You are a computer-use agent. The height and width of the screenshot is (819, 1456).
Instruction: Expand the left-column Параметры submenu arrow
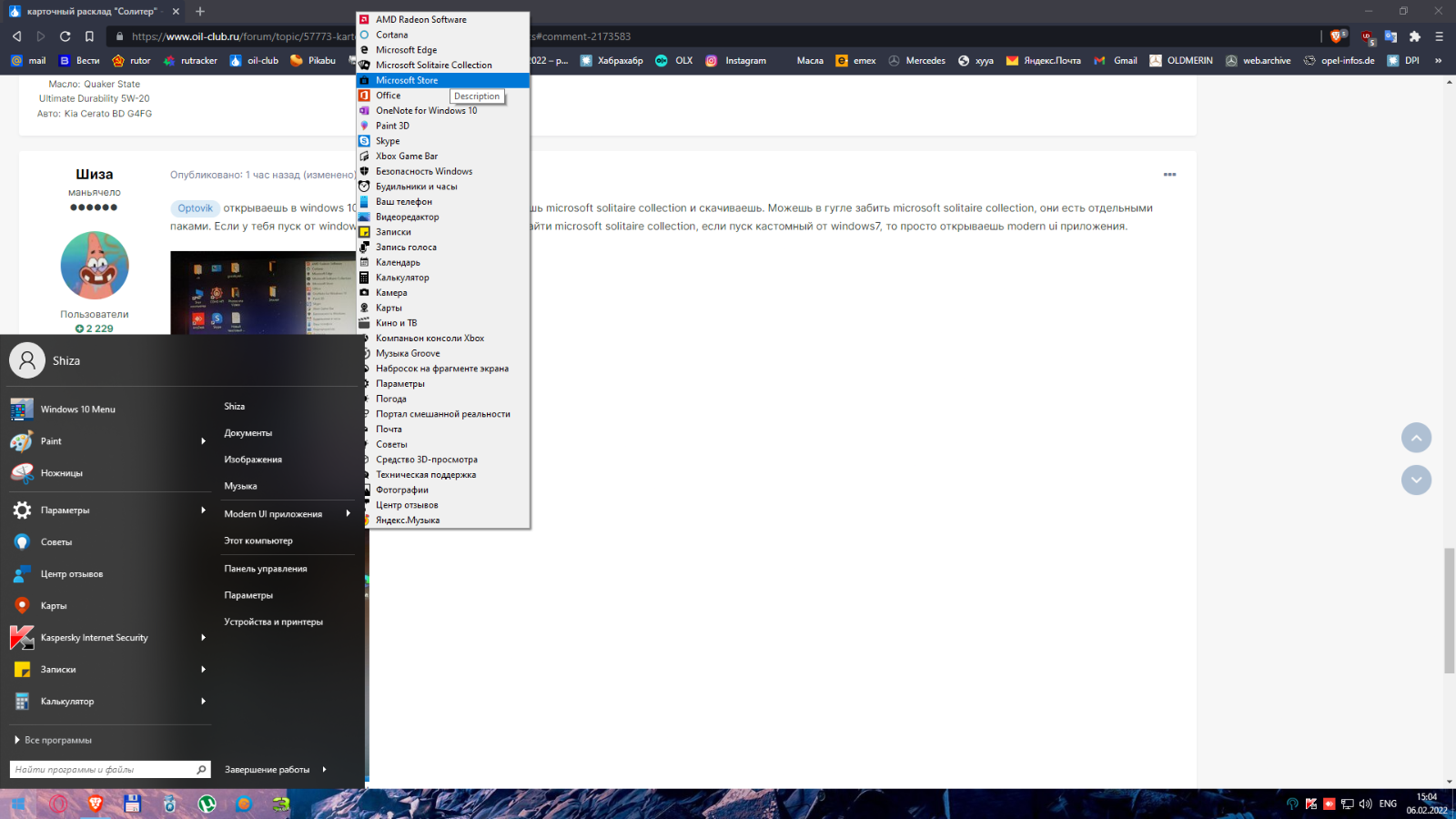203,511
